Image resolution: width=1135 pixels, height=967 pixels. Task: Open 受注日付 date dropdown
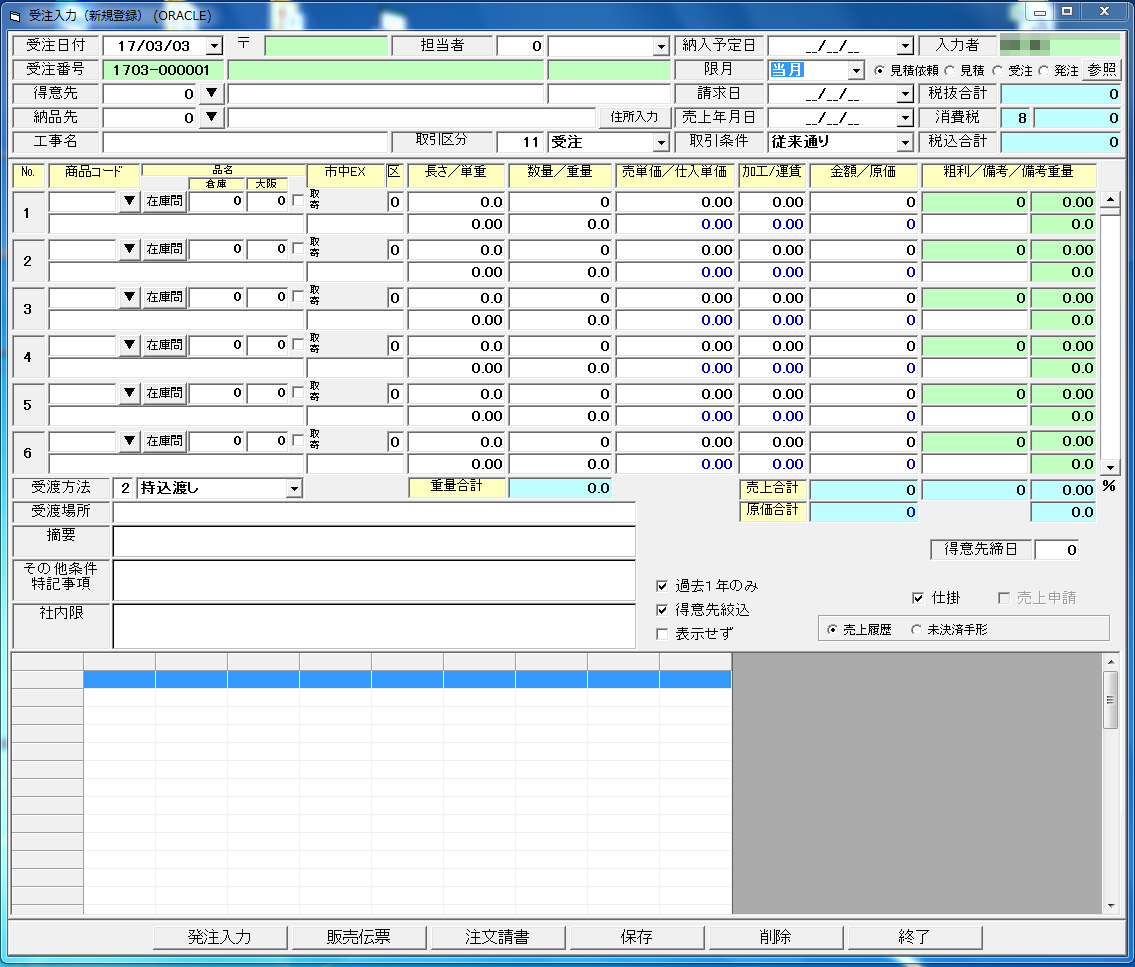pos(214,46)
